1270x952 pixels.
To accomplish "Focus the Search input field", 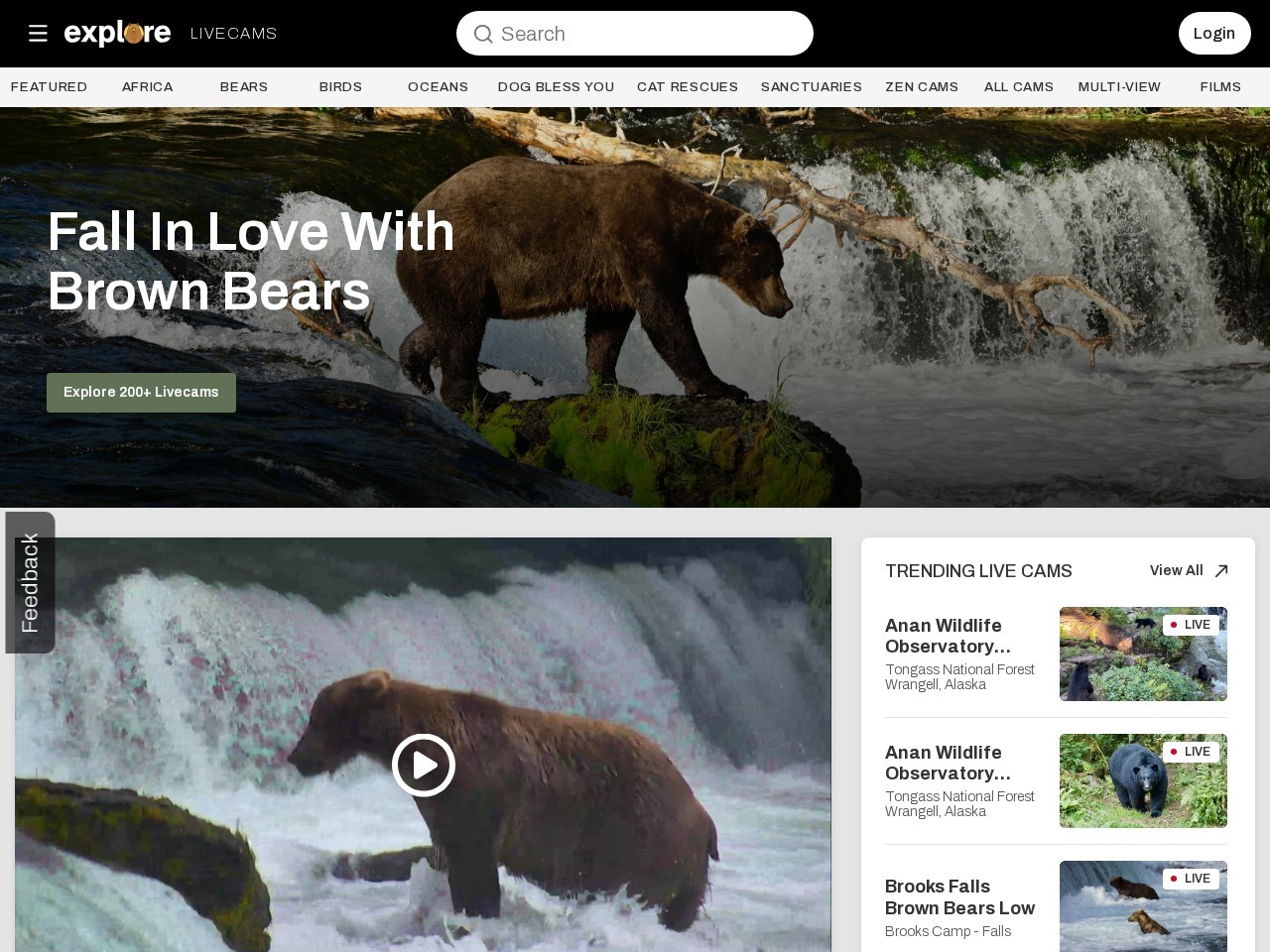I will tap(635, 34).
